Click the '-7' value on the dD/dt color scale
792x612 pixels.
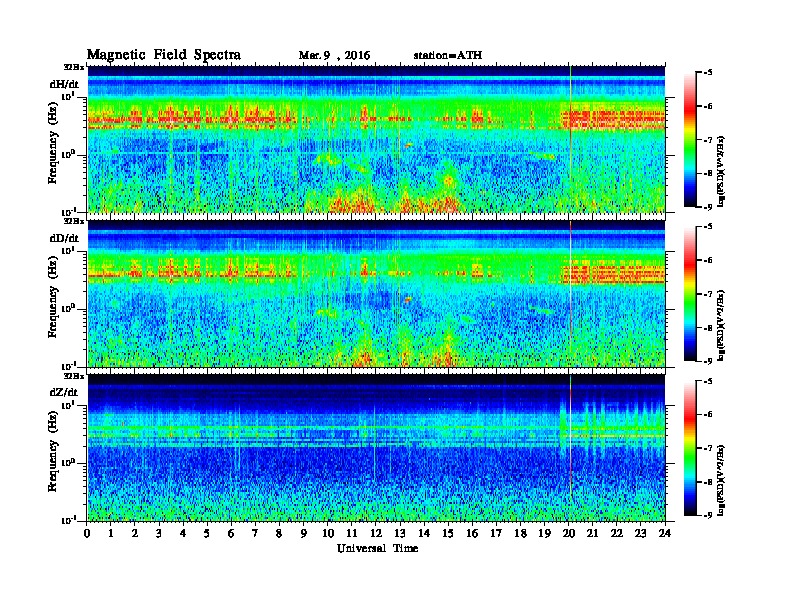pyautogui.click(x=707, y=293)
